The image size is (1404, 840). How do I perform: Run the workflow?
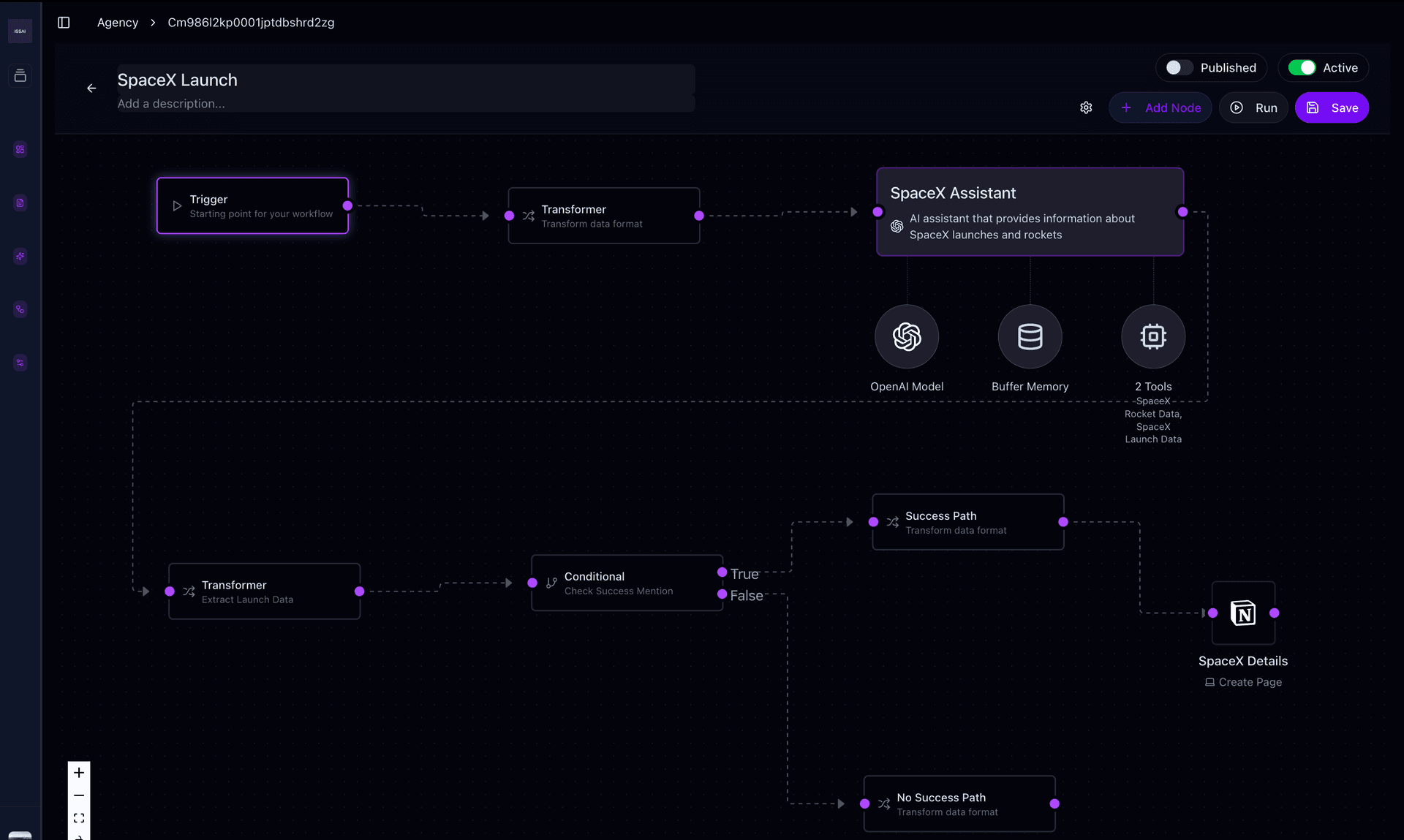pos(1253,107)
